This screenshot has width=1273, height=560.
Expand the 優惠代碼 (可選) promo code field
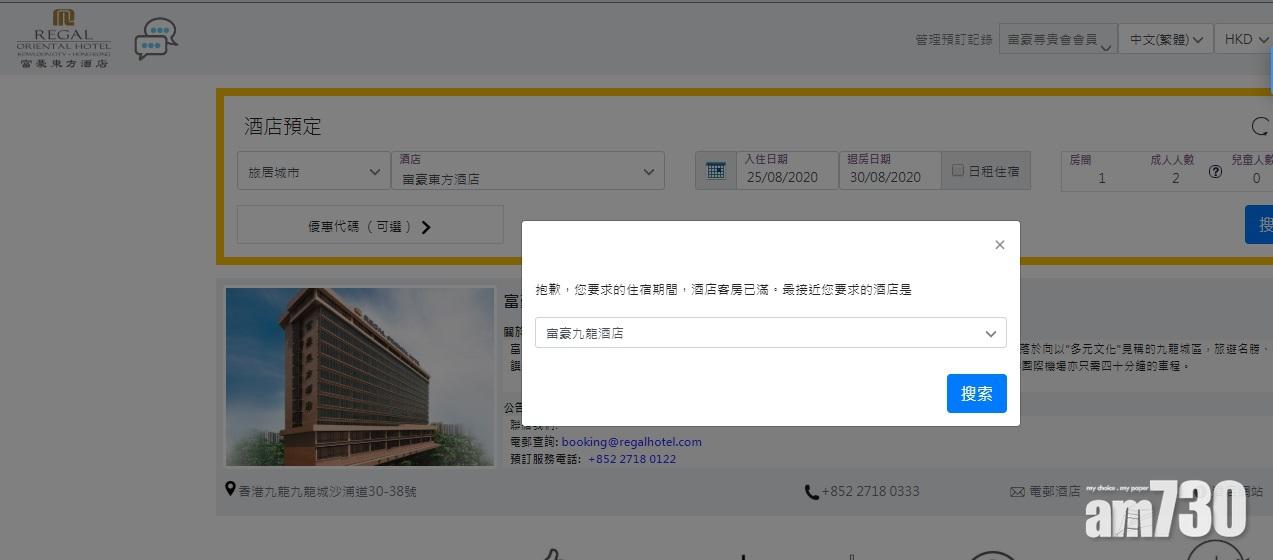[369, 226]
